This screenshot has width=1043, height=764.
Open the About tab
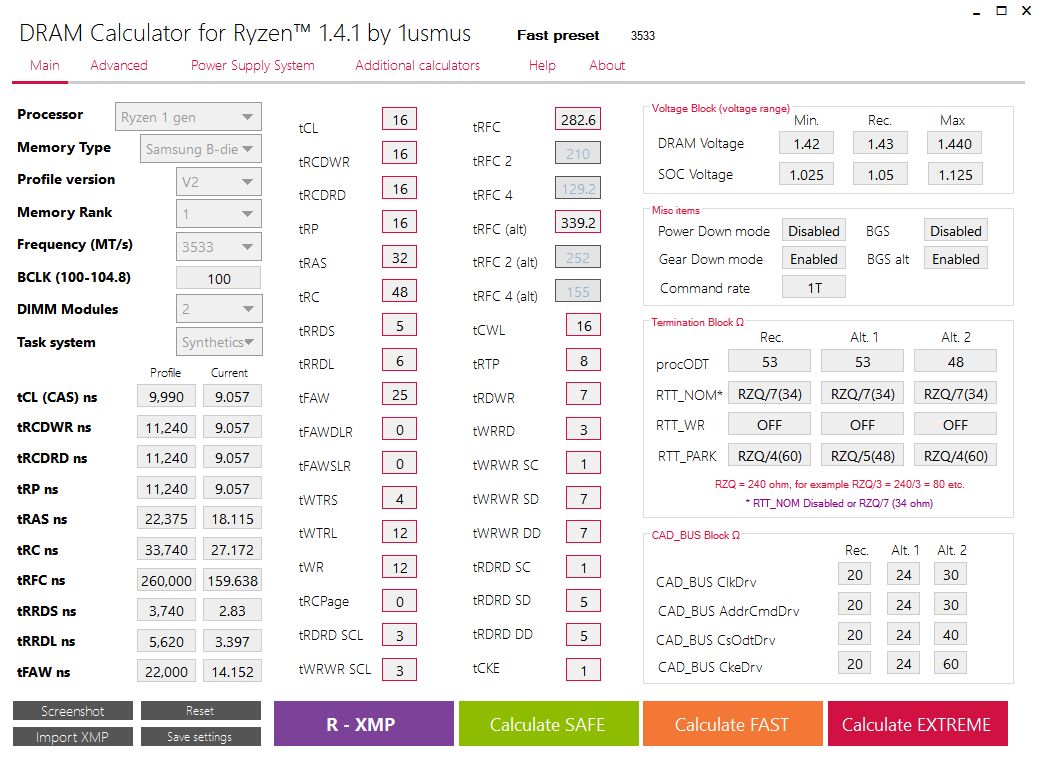click(x=607, y=65)
